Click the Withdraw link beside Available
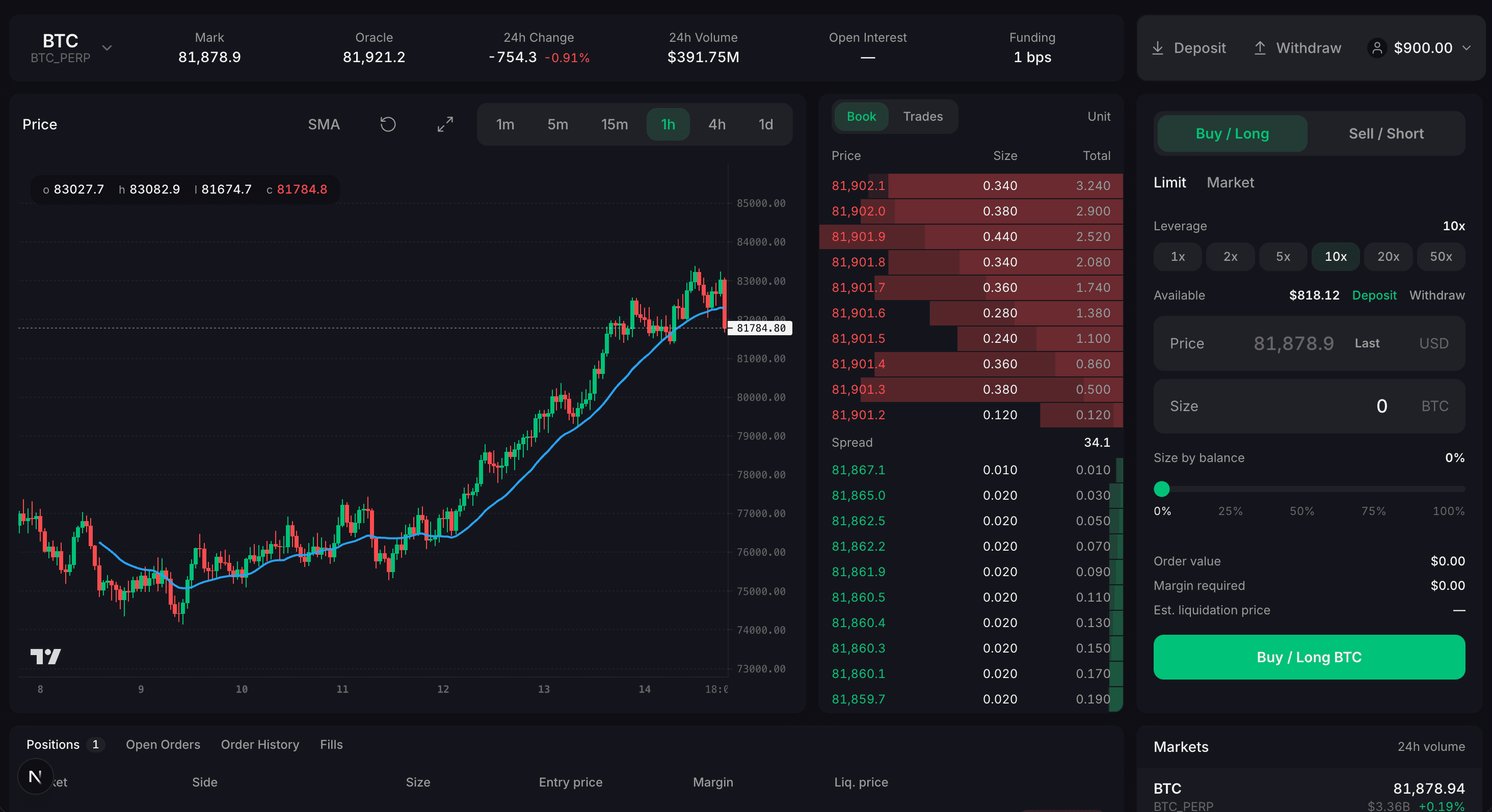Screen dimensions: 1492x812 click(x=1436, y=295)
